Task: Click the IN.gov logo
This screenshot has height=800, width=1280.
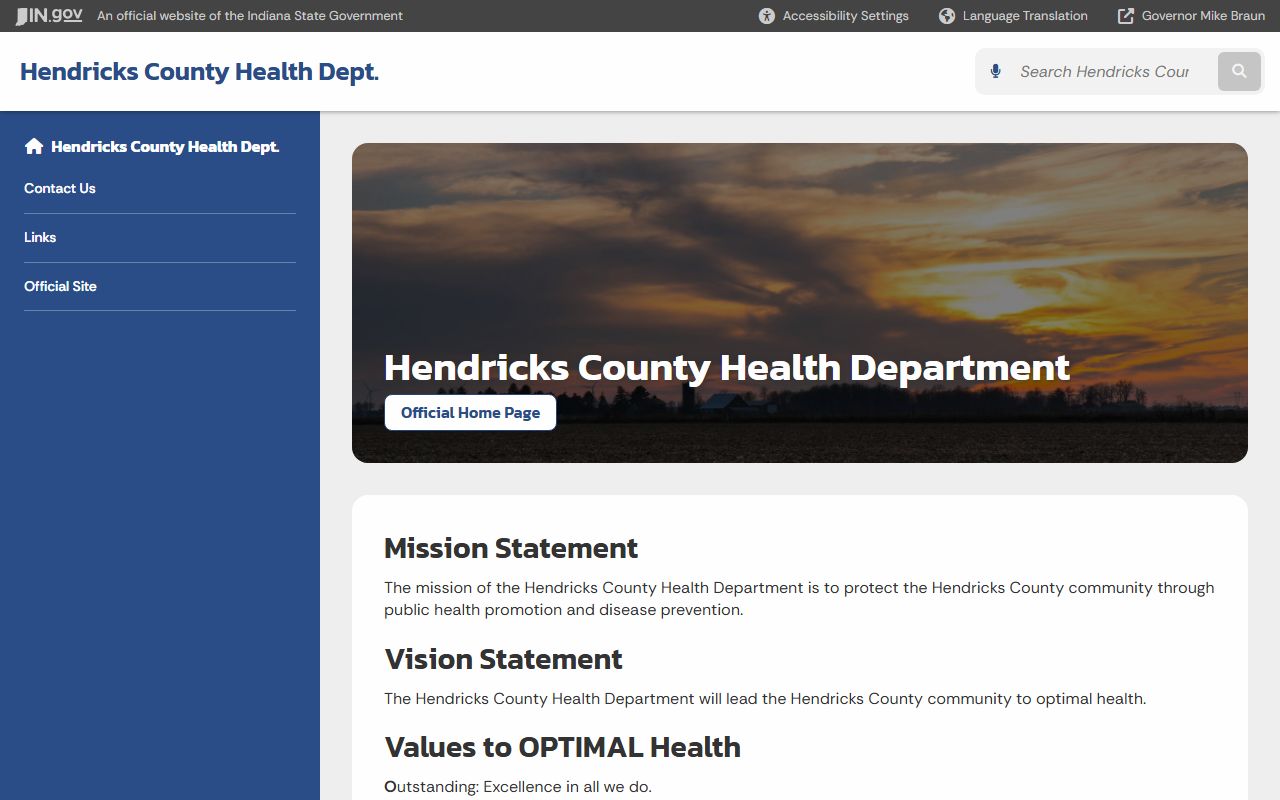Action: tap(49, 16)
